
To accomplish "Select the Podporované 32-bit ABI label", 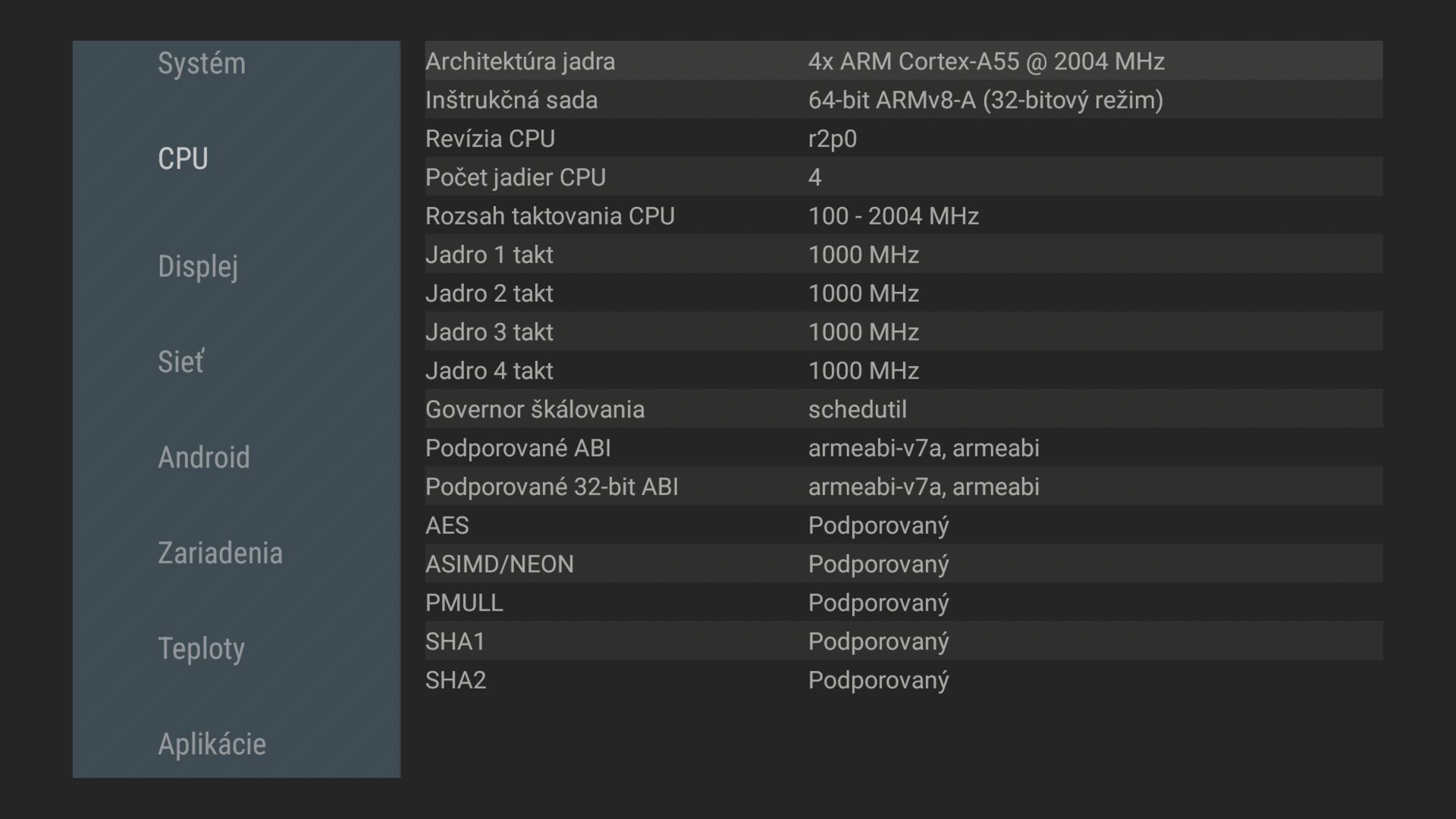I will (x=552, y=487).
